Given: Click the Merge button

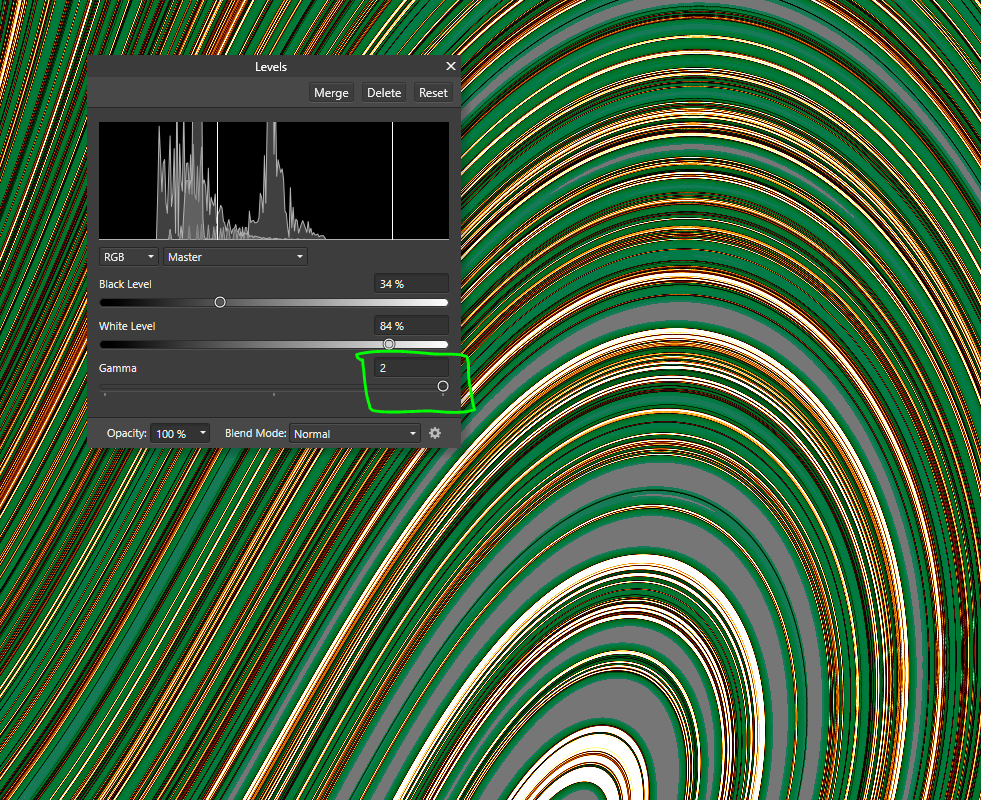Looking at the screenshot, I should [x=331, y=93].
